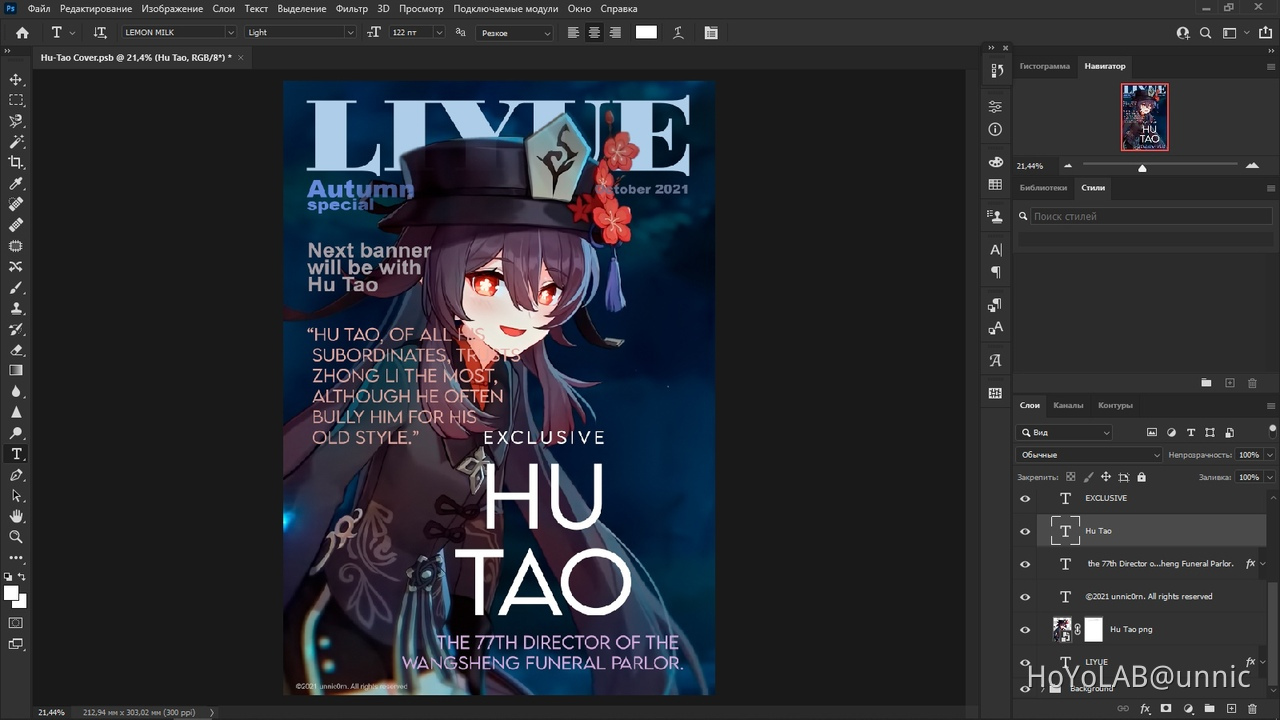
Task: Select the Crop tool
Action: (x=16, y=162)
